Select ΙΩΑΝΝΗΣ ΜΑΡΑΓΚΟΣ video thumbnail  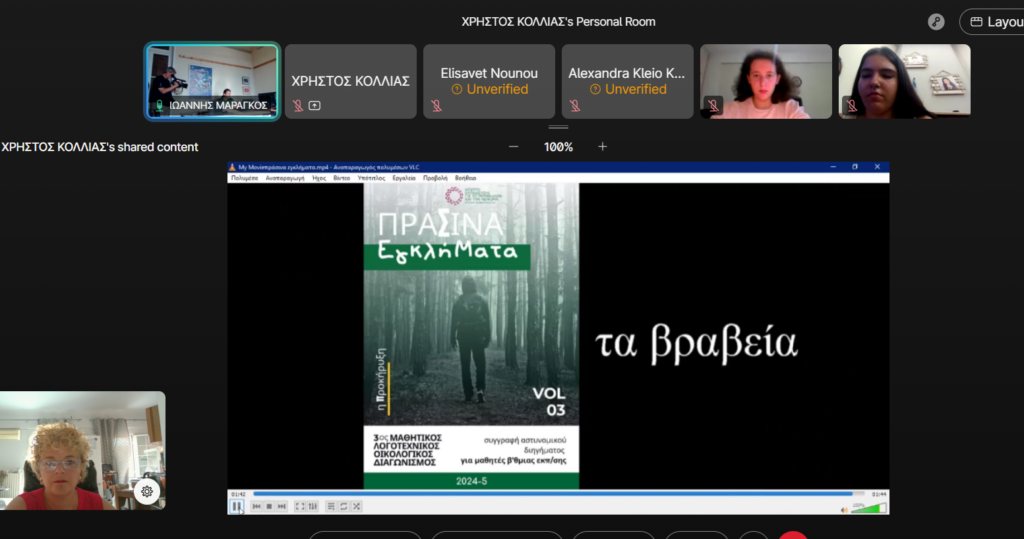coord(212,81)
